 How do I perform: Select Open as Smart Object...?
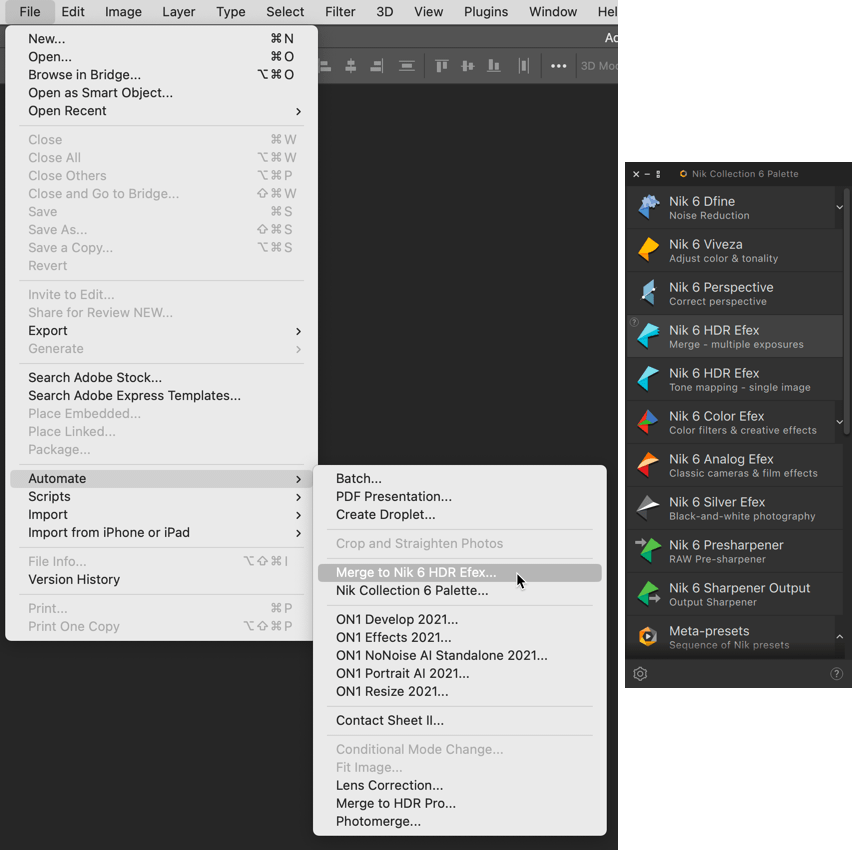(x=162, y=93)
